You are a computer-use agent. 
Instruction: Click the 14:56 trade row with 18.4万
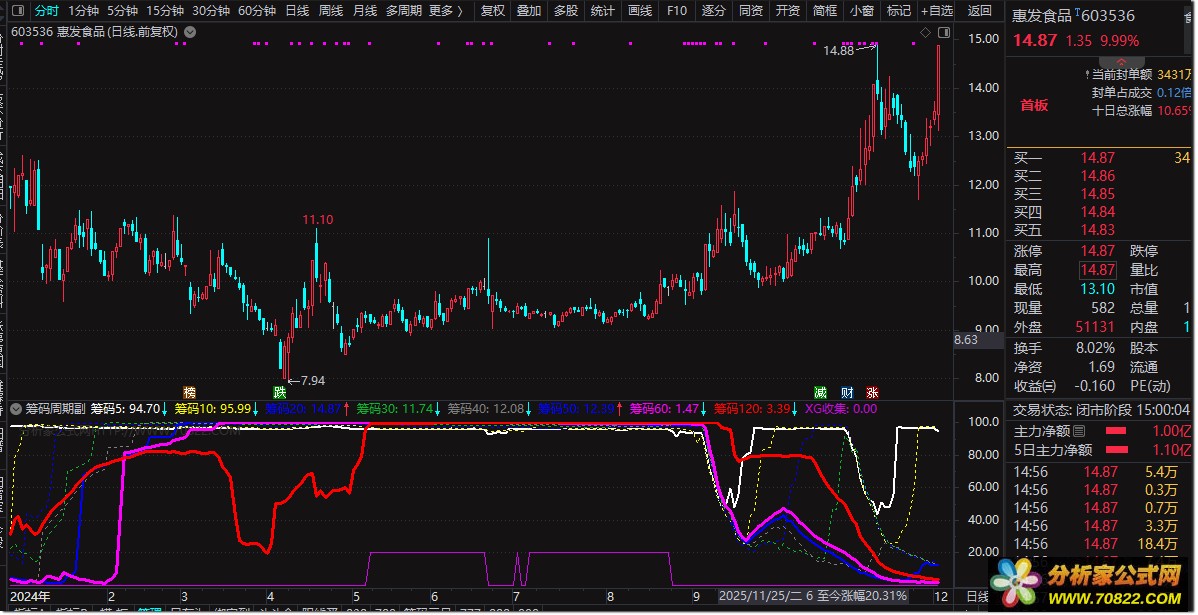tap(1100, 544)
